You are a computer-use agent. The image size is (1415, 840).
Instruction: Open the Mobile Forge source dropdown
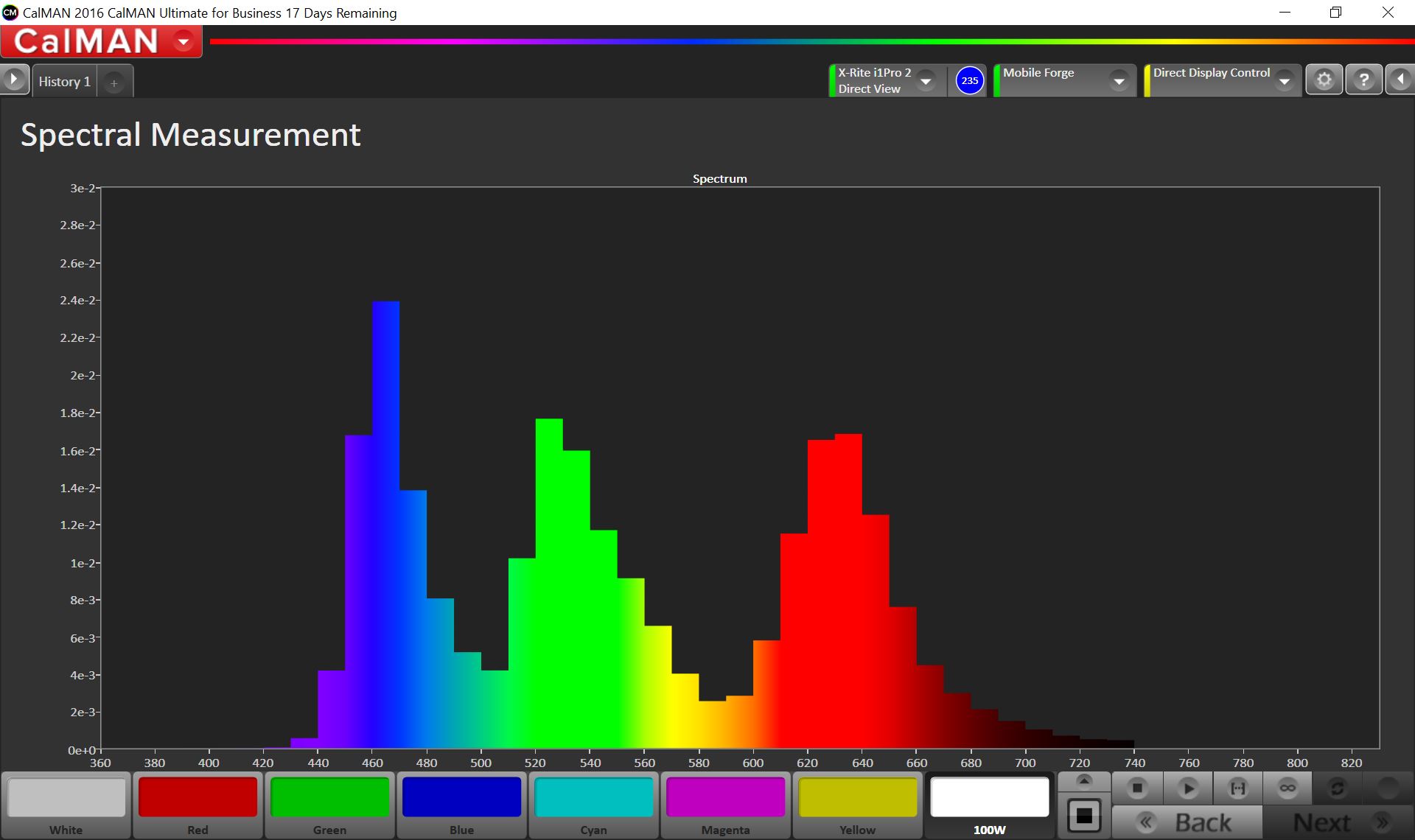pyautogui.click(x=1119, y=81)
